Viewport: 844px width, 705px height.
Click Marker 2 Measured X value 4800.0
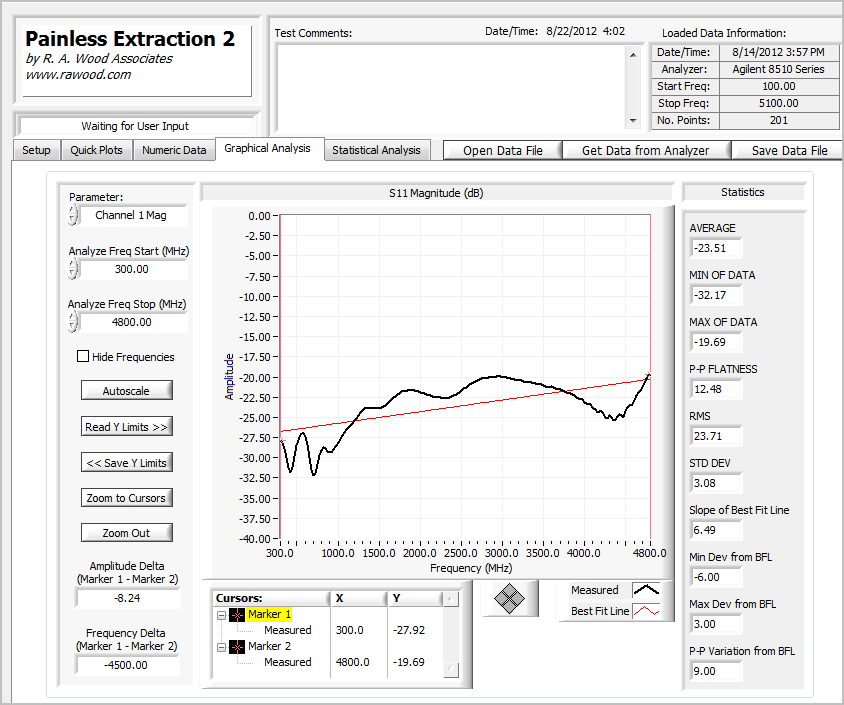pyautogui.click(x=353, y=662)
